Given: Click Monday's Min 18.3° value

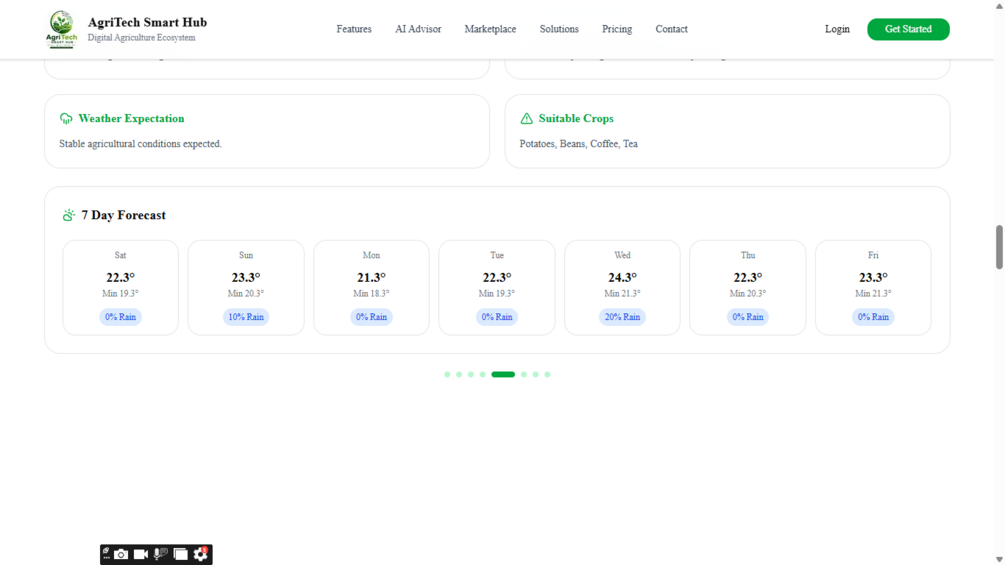Looking at the screenshot, I should (371, 293).
